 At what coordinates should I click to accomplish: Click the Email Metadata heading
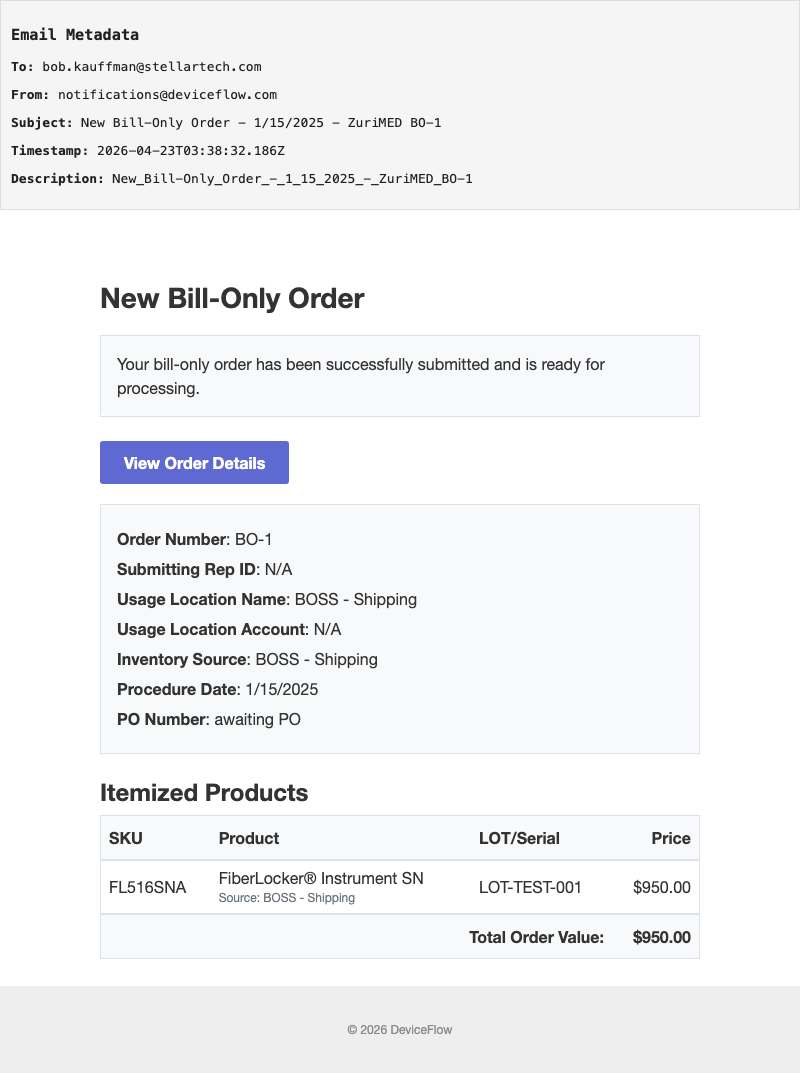[x=75, y=34]
